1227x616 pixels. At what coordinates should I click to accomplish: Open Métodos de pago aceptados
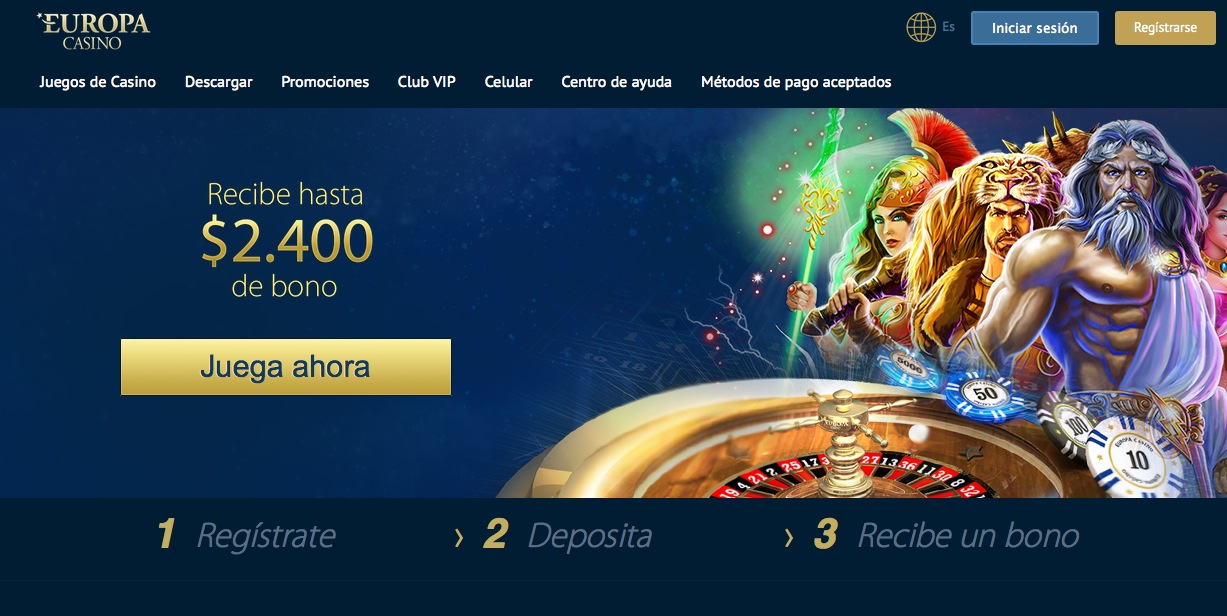[x=796, y=82]
